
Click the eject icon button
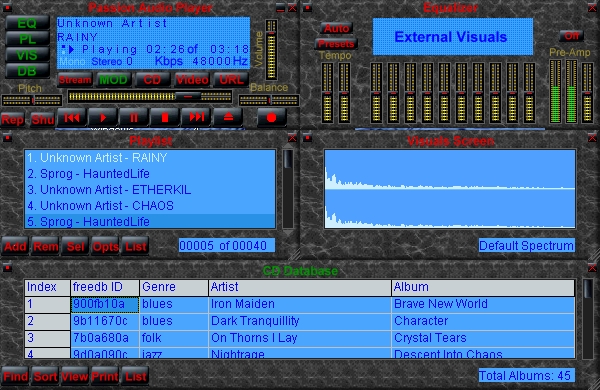click(x=228, y=117)
